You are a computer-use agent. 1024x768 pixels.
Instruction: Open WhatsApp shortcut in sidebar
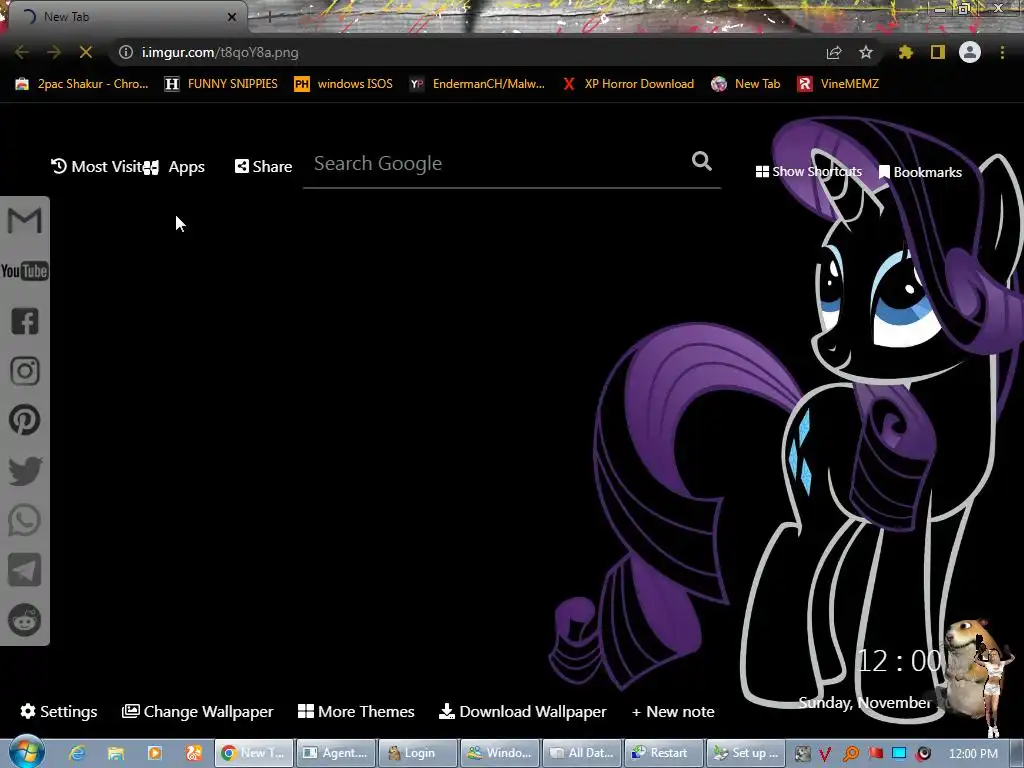[25, 520]
